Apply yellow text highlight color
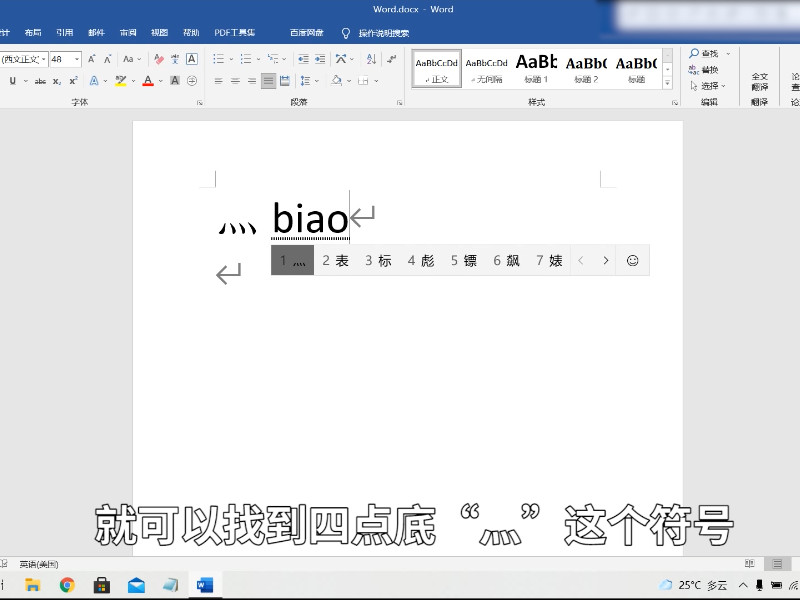This screenshot has width=800, height=600. point(121,81)
